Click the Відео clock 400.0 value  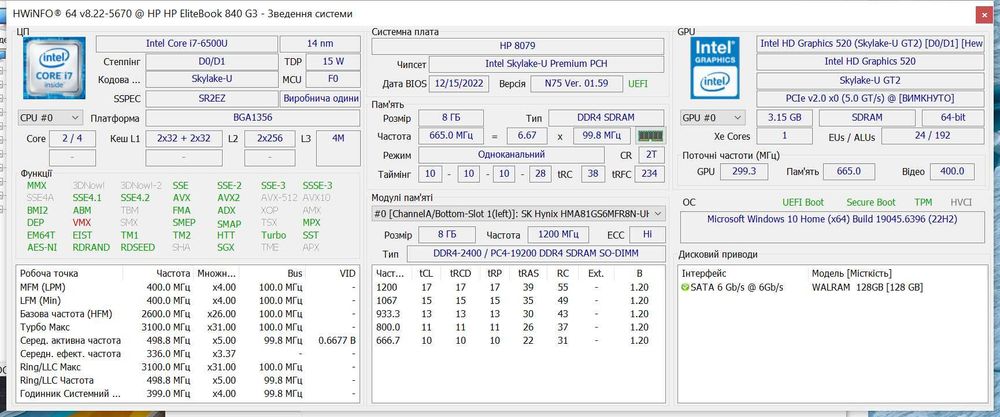(x=952, y=171)
